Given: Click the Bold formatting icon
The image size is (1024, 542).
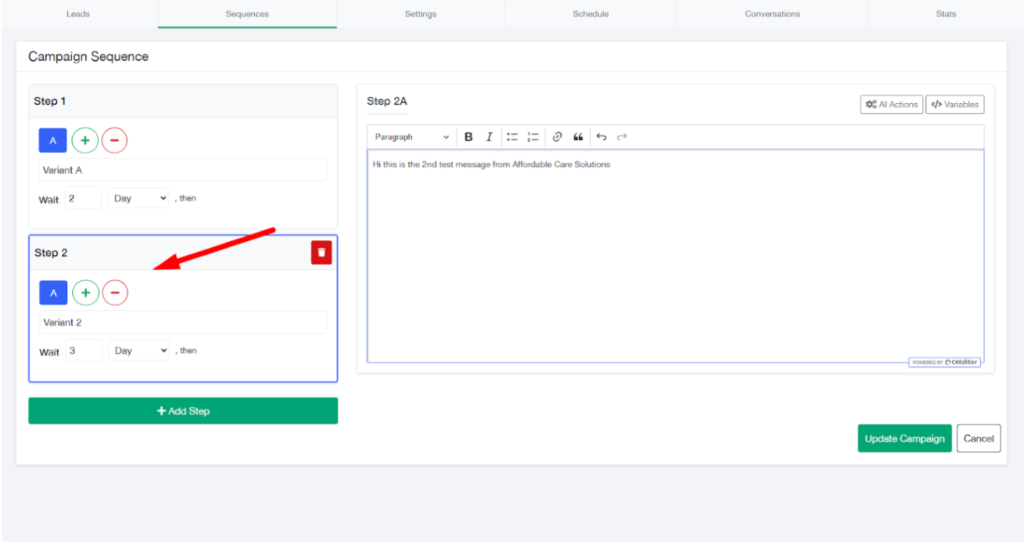Looking at the screenshot, I should tap(468, 137).
